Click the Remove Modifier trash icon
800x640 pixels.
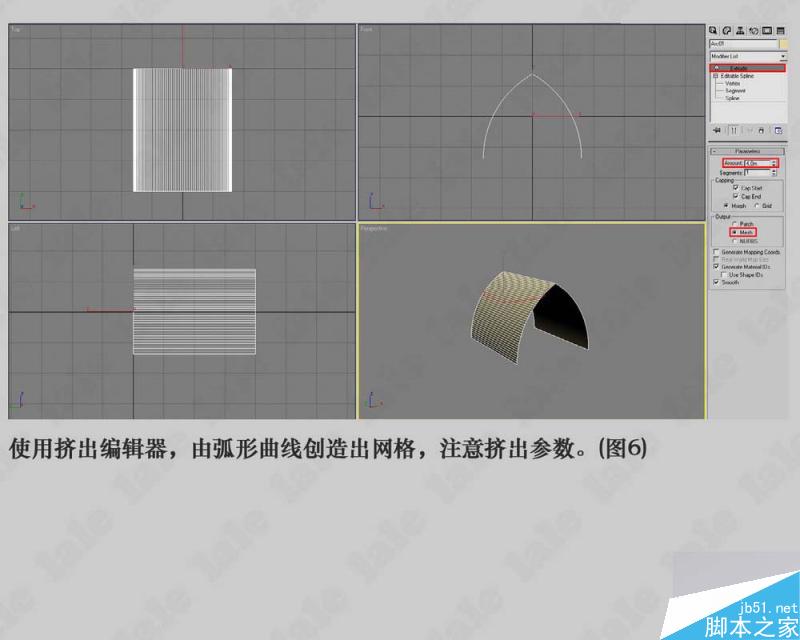(x=762, y=129)
